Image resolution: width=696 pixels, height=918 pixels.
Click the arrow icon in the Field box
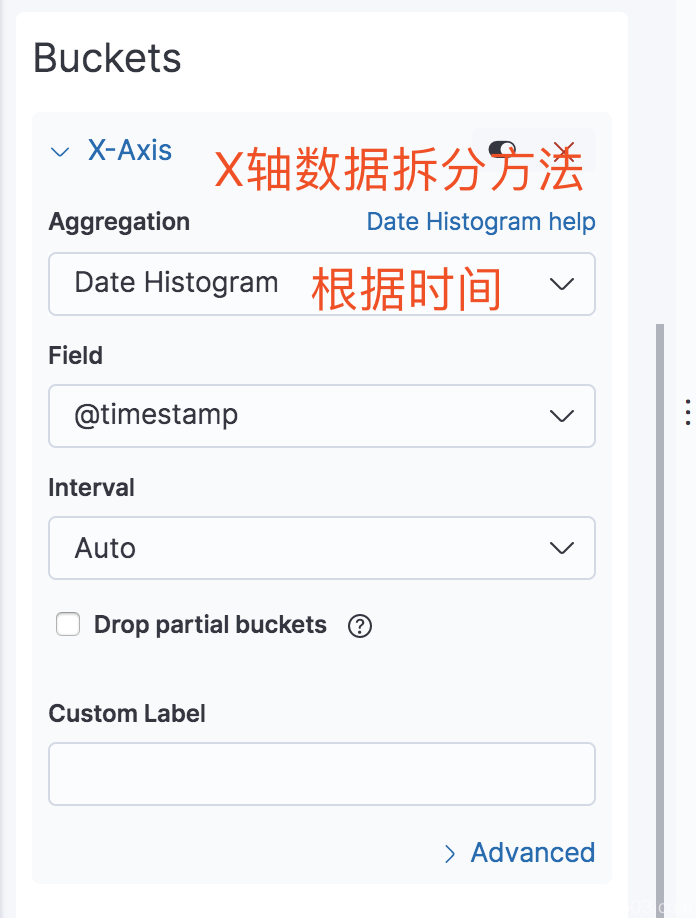click(561, 416)
